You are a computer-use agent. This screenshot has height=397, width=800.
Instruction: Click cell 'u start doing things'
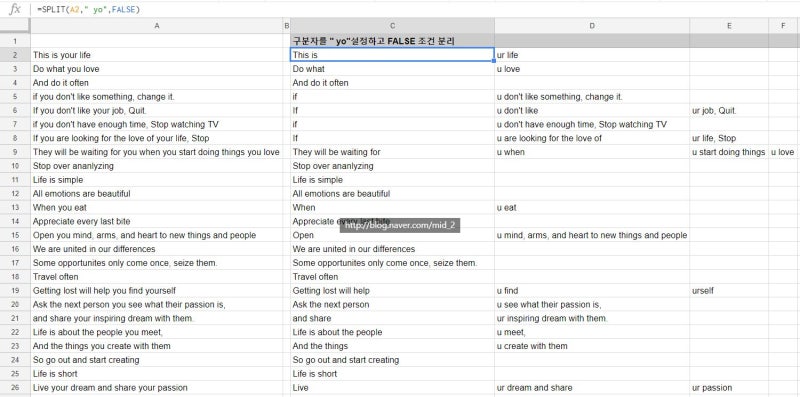(729, 152)
